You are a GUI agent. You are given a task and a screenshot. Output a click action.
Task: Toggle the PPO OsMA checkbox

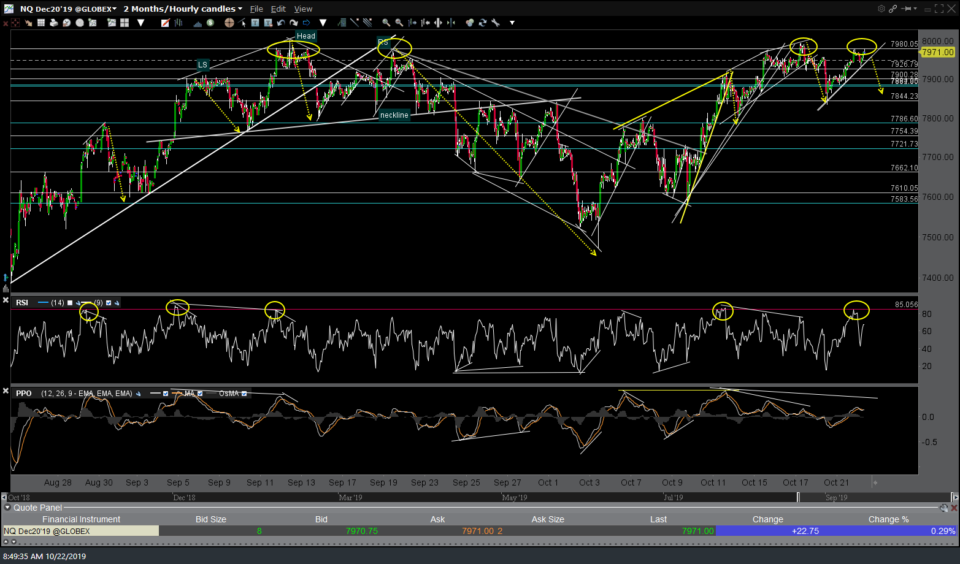244,393
